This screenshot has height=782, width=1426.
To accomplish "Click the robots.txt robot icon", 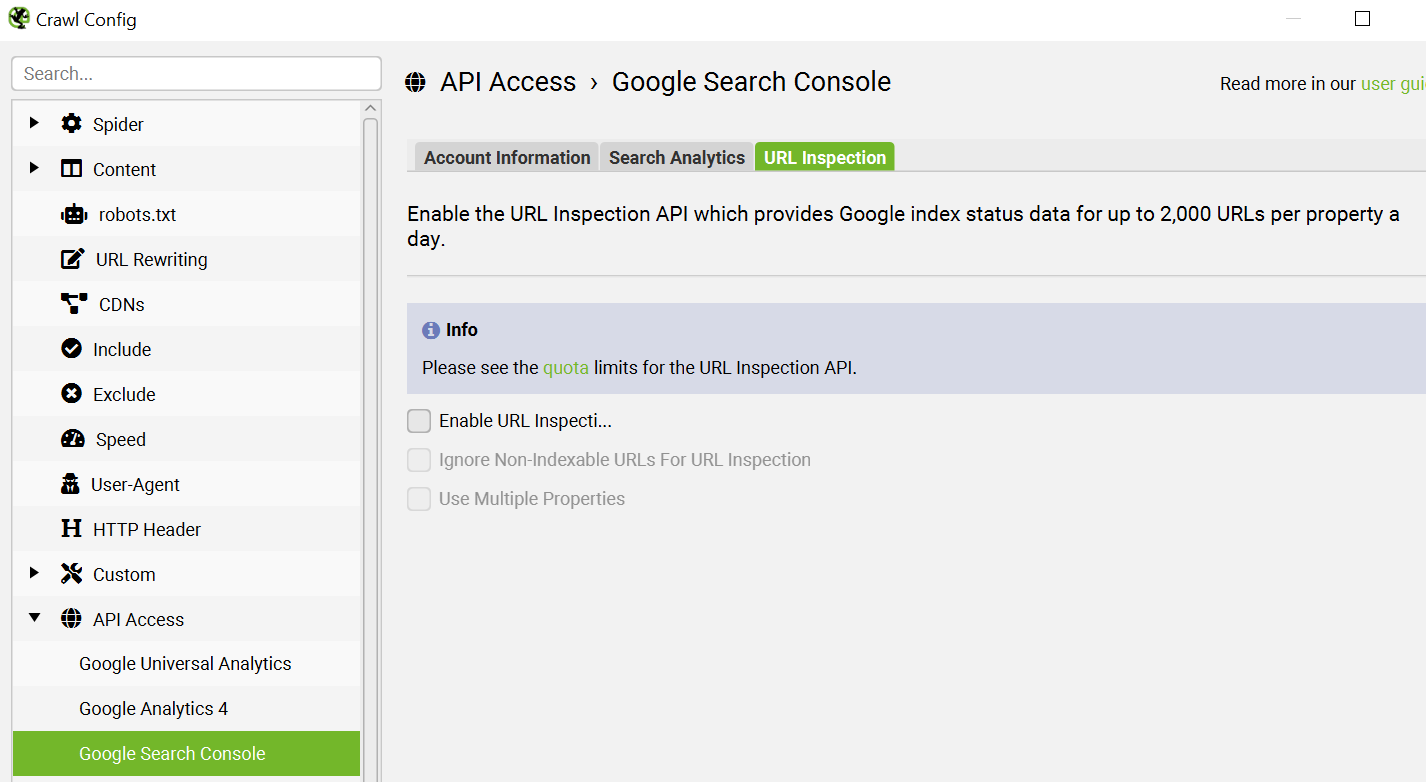I will tap(74, 214).
